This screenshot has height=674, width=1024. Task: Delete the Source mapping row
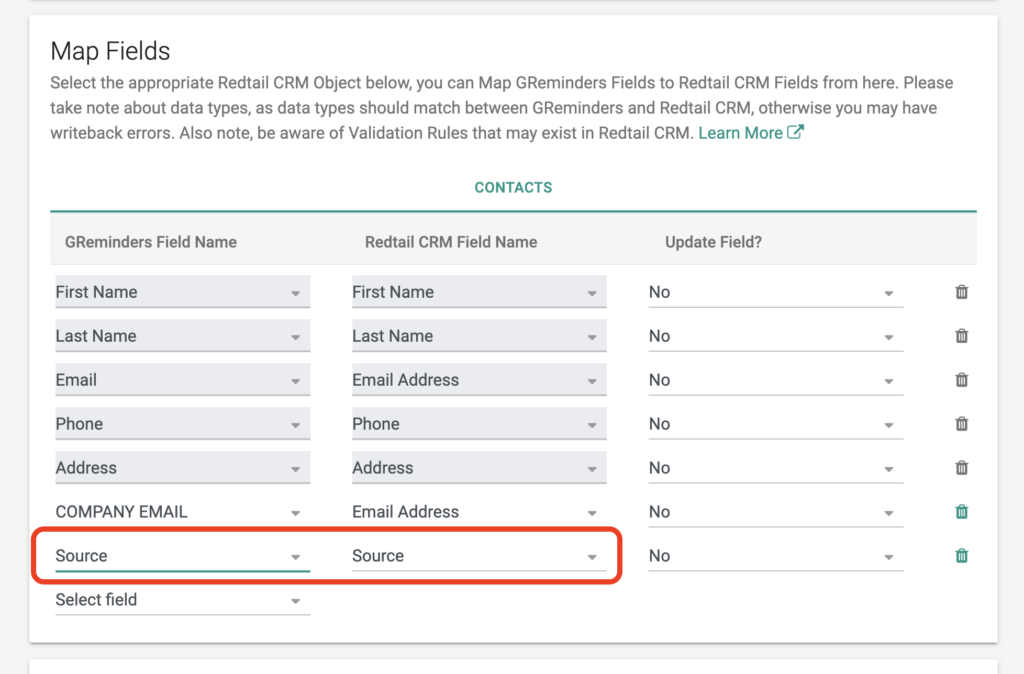[961, 556]
